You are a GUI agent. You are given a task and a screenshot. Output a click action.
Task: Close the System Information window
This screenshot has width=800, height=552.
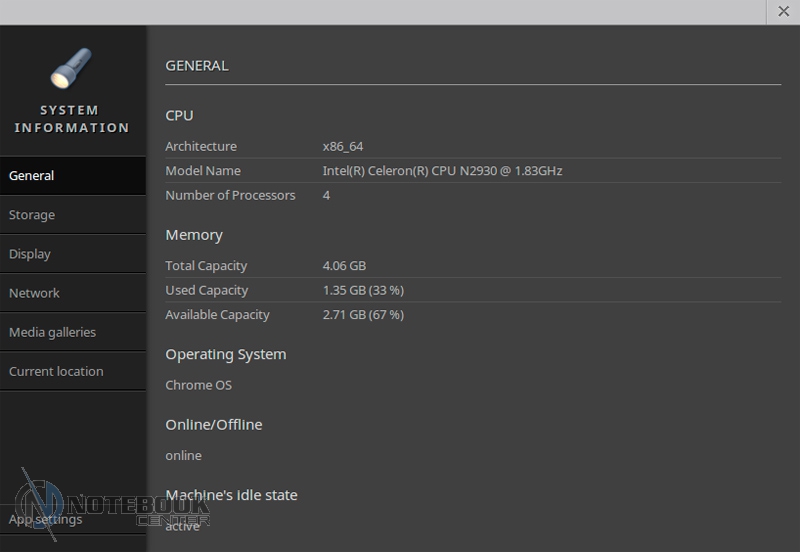click(x=783, y=12)
